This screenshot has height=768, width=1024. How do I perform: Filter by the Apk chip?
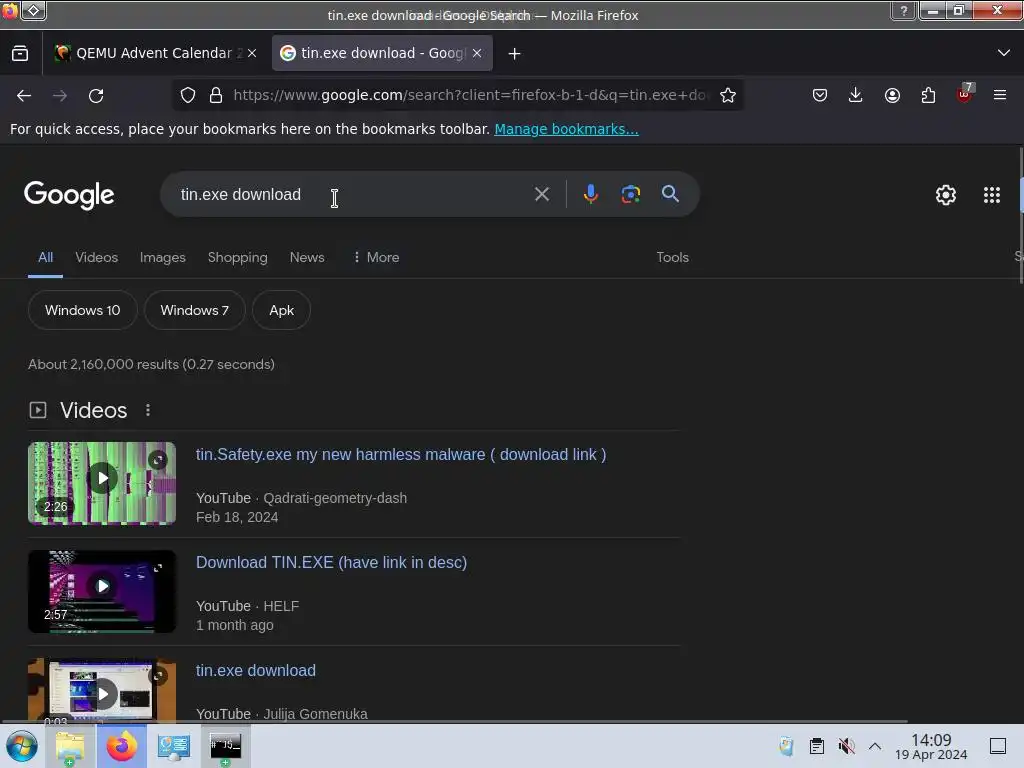[281, 310]
